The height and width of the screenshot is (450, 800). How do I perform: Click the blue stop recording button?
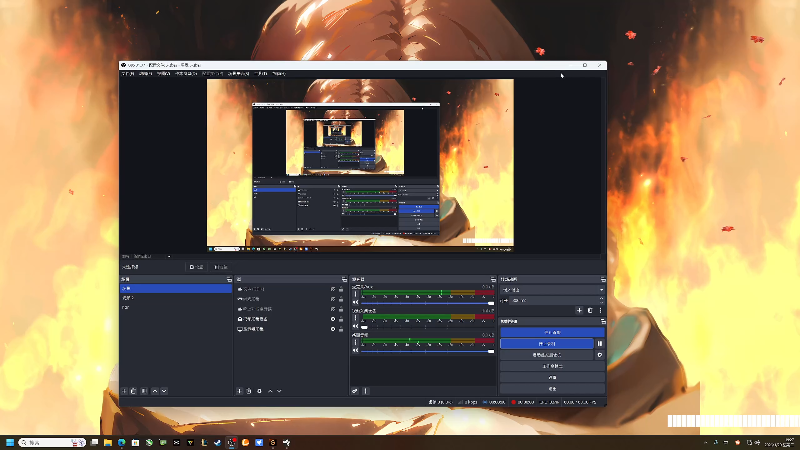coord(547,343)
